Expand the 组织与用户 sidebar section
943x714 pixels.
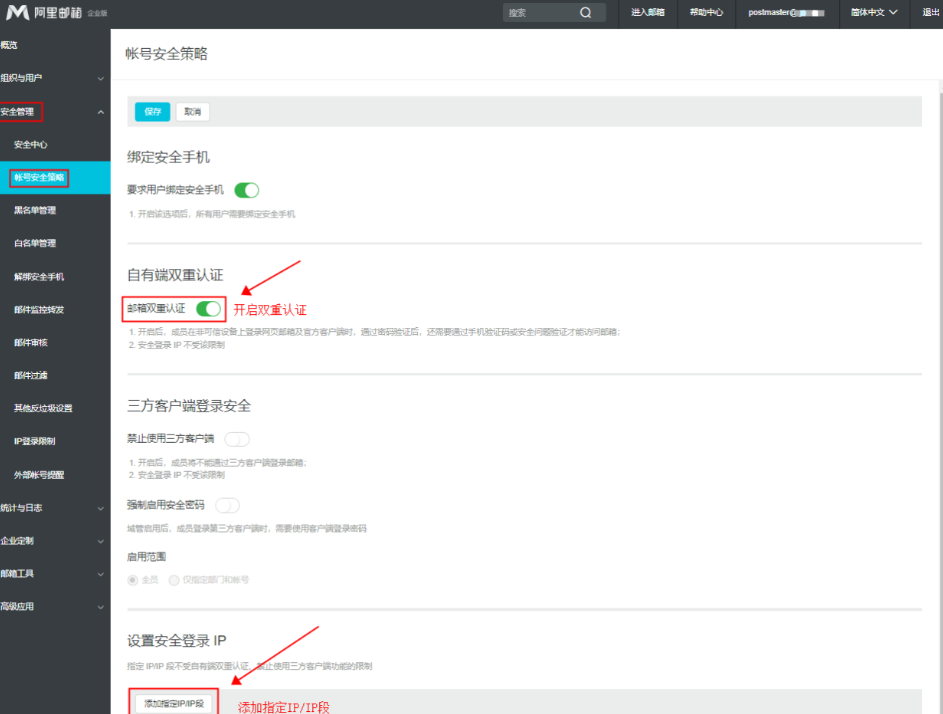point(55,78)
